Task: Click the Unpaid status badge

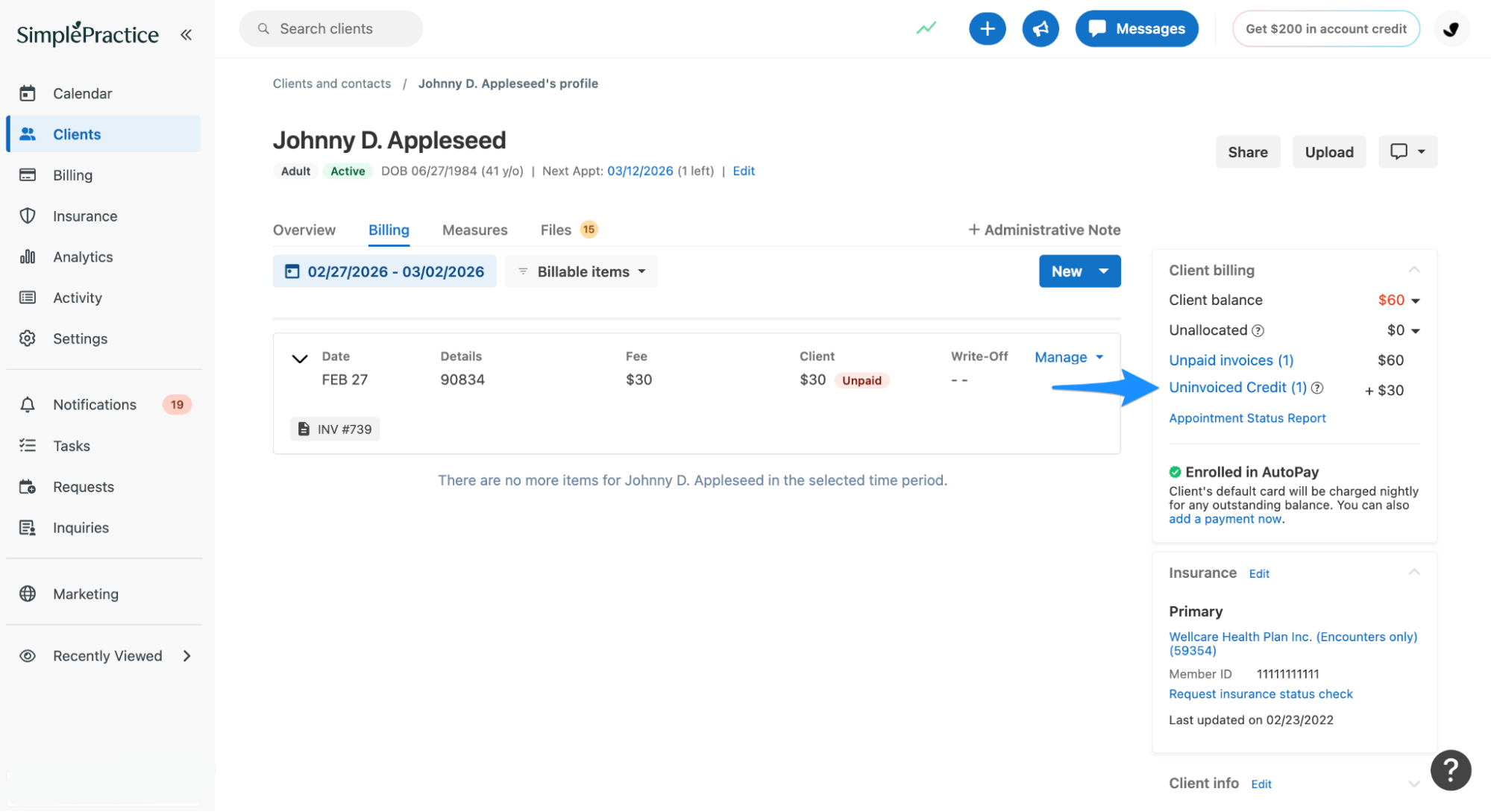Action: 861,380
